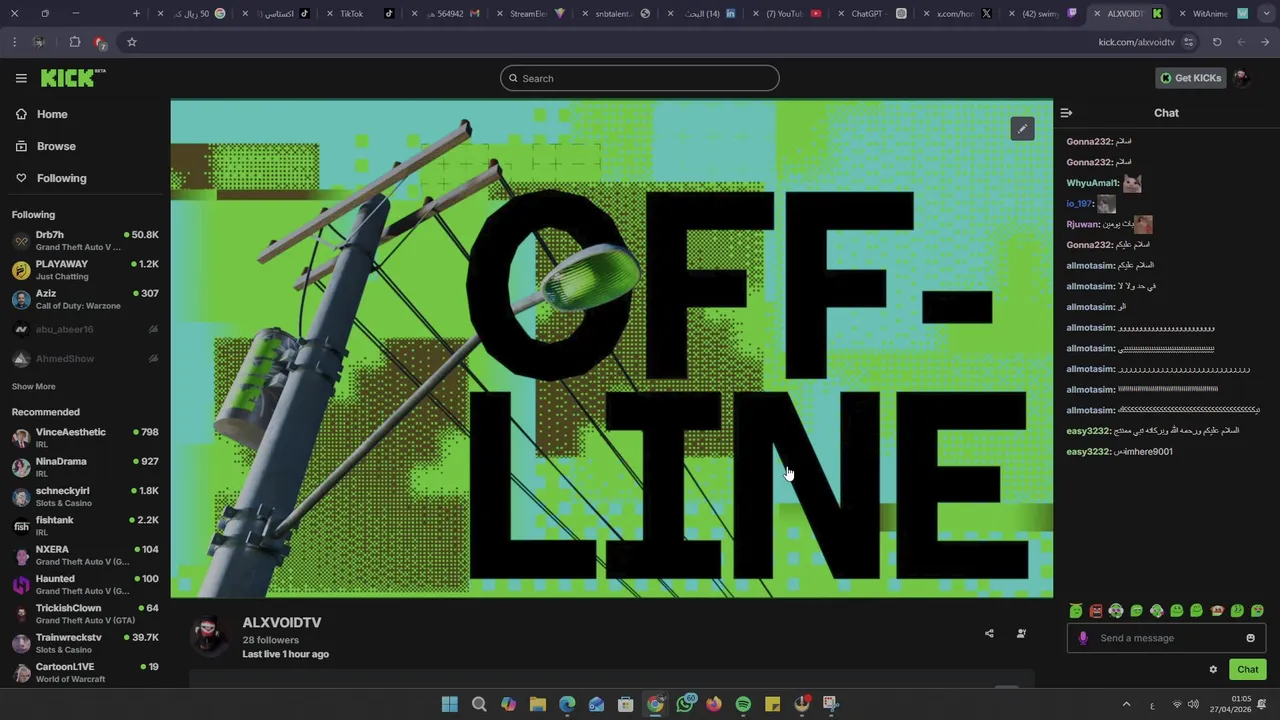Insert the last quick emote in the row

pos(1257,611)
